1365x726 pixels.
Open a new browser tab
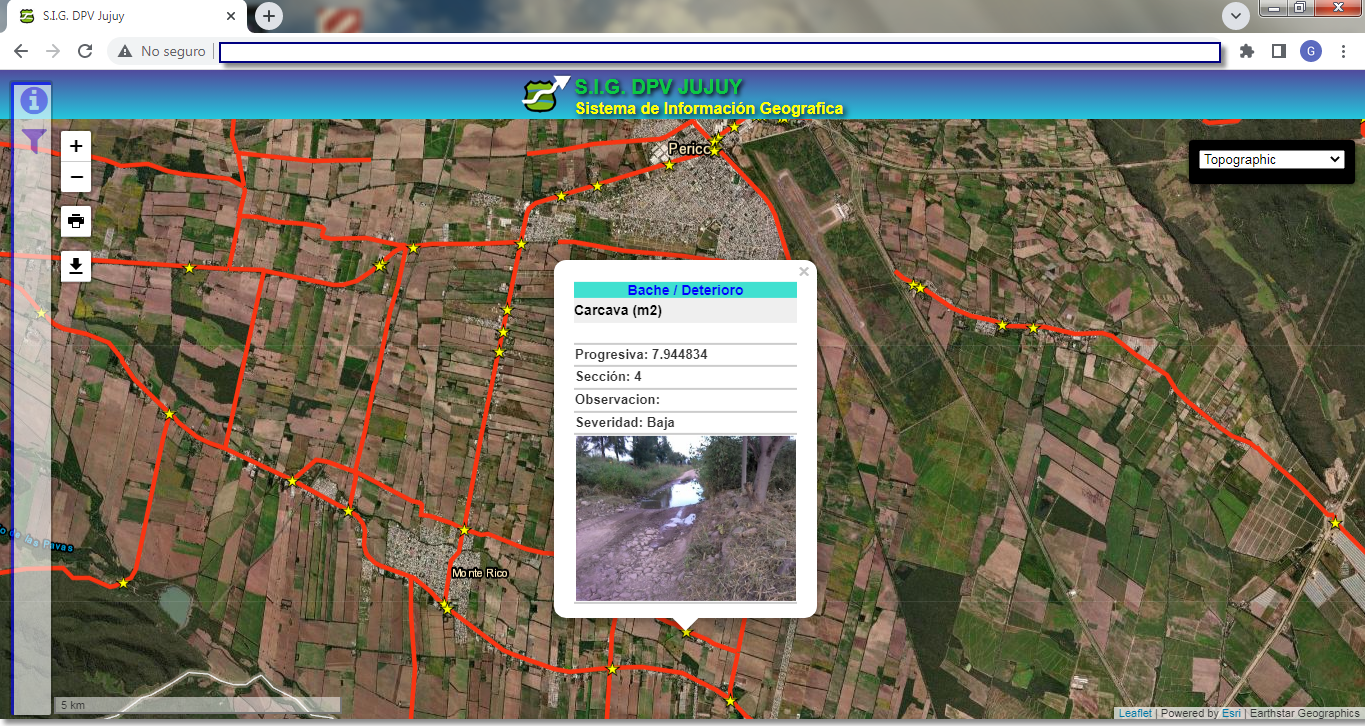[269, 16]
